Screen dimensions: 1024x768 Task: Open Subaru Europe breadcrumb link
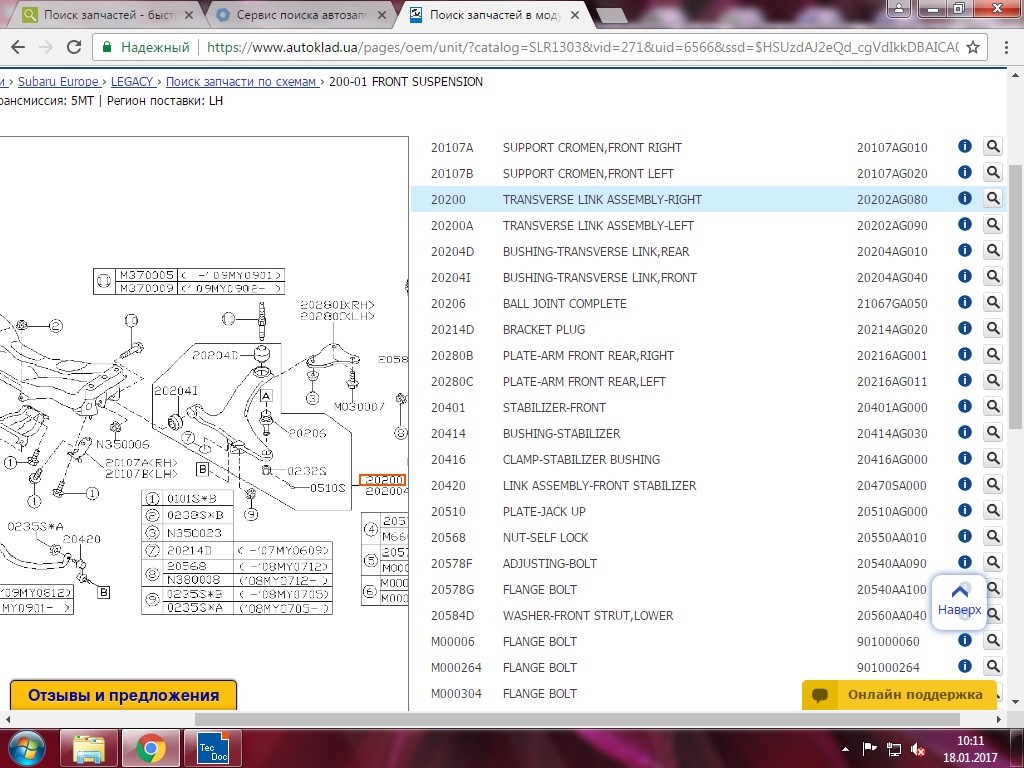[x=56, y=82]
